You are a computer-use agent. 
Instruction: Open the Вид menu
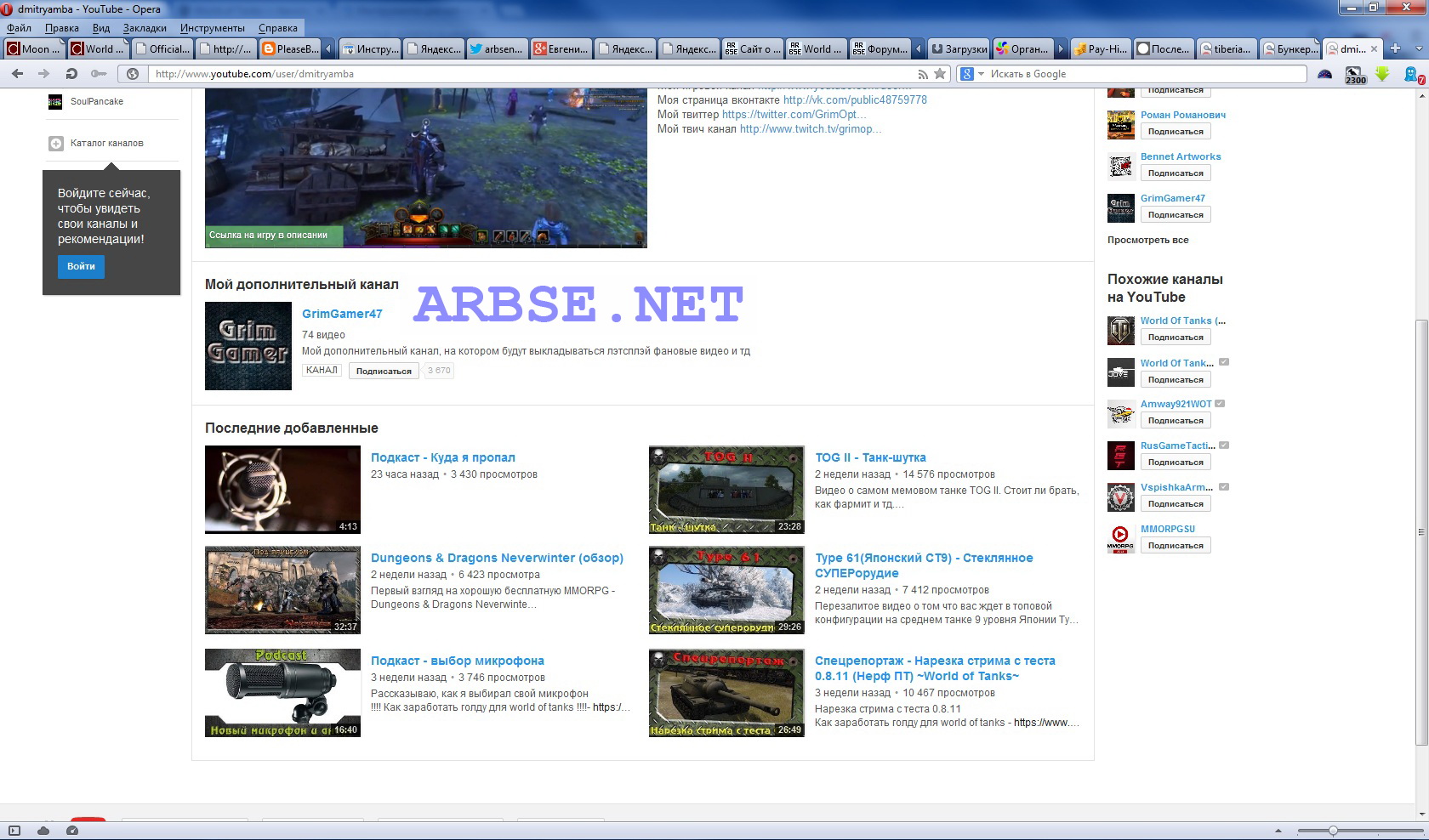(101, 28)
